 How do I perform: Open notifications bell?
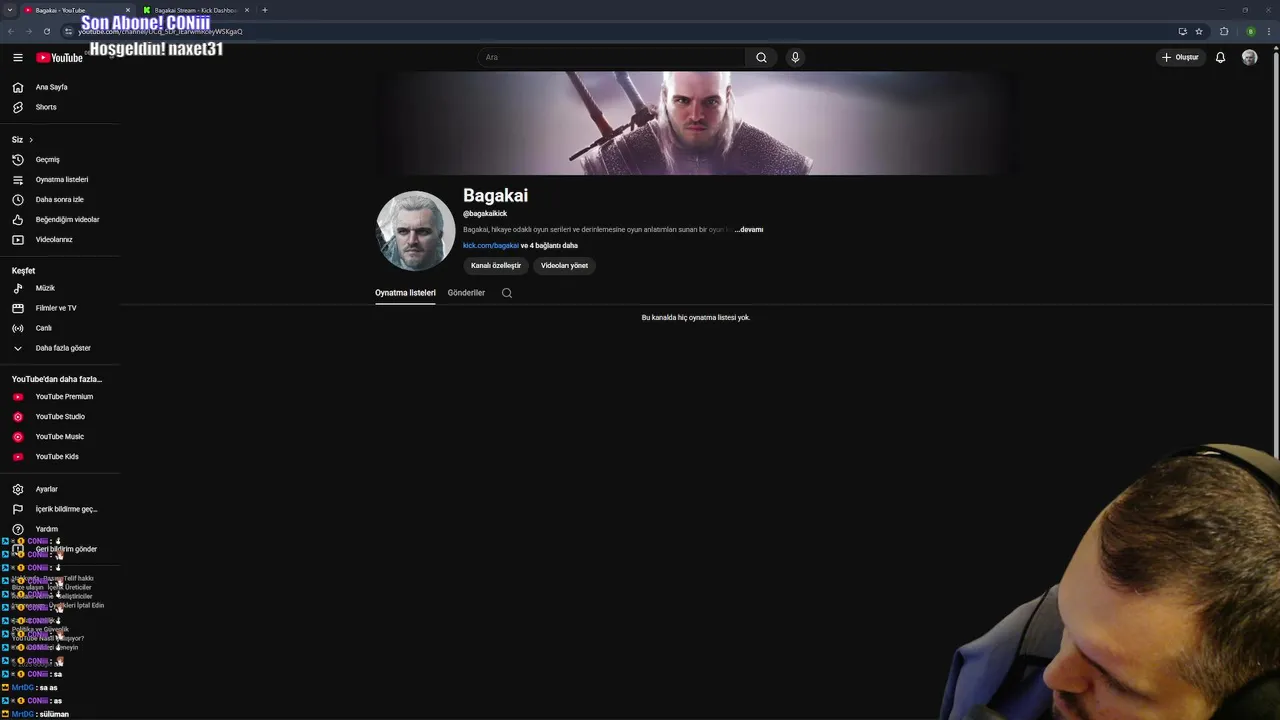1220,57
